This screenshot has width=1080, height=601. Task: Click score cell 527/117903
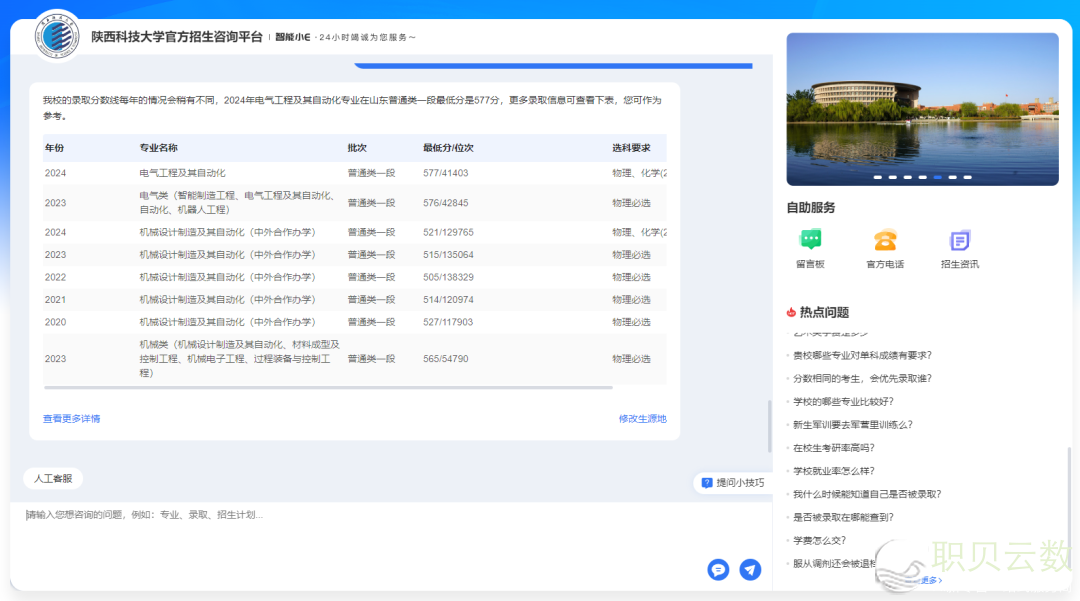[x=448, y=322]
